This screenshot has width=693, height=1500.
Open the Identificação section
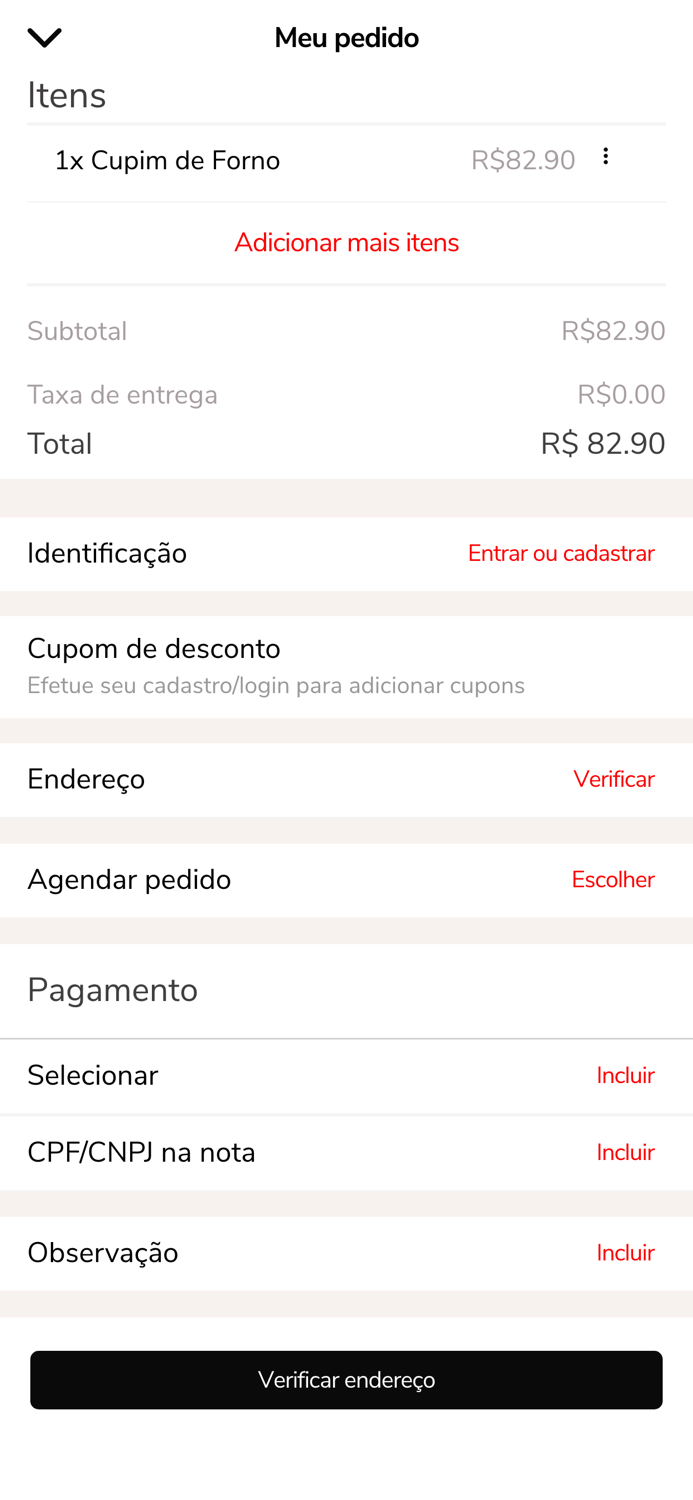pos(107,553)
